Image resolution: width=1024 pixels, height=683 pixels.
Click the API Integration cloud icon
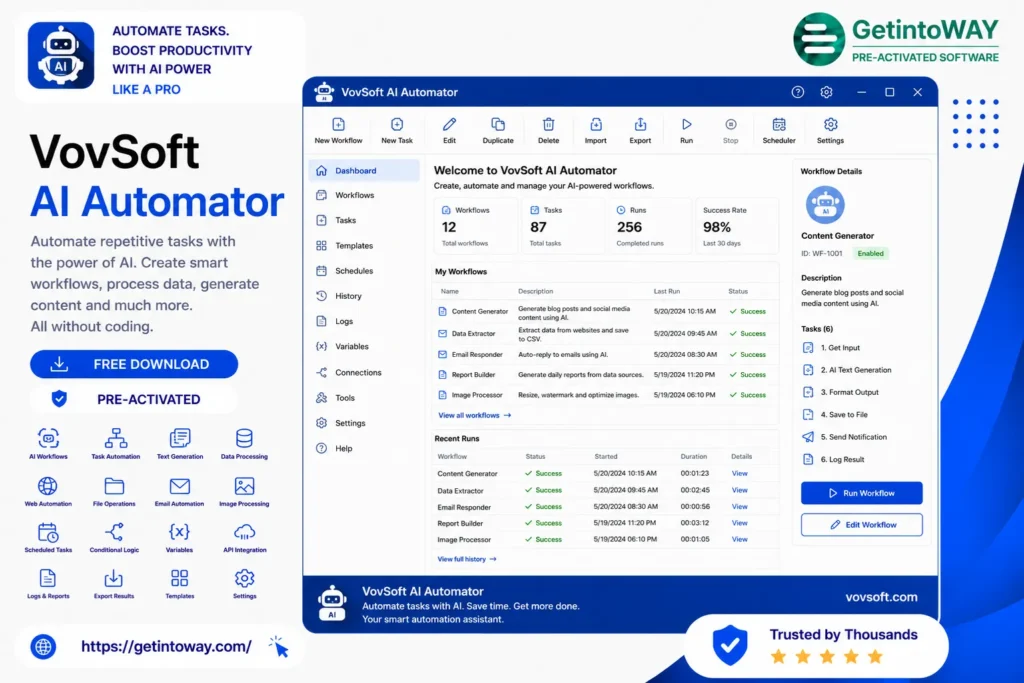tap(244, 532)
